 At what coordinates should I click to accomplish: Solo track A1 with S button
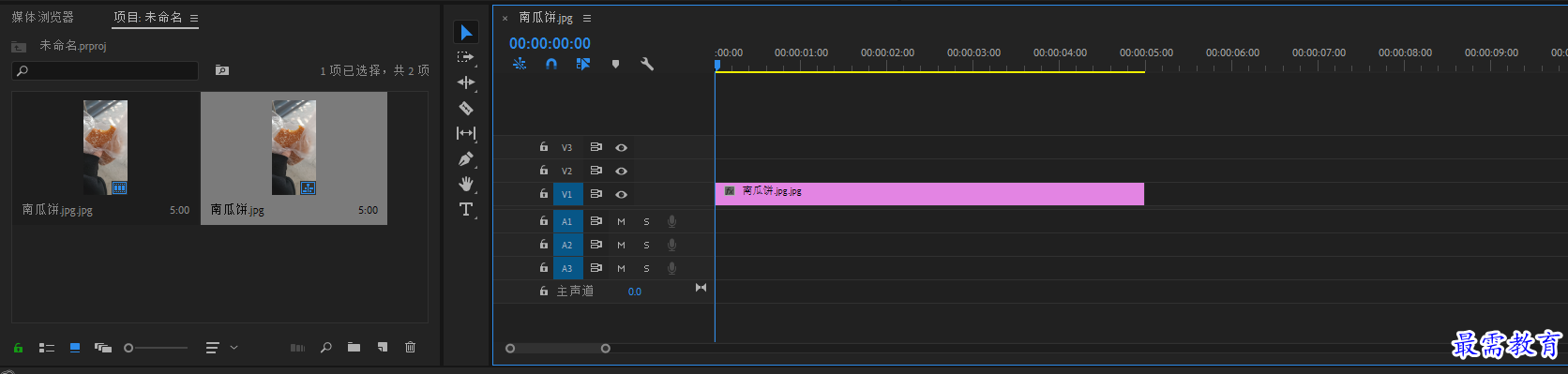pyautogui.click(x=646, y=221)
